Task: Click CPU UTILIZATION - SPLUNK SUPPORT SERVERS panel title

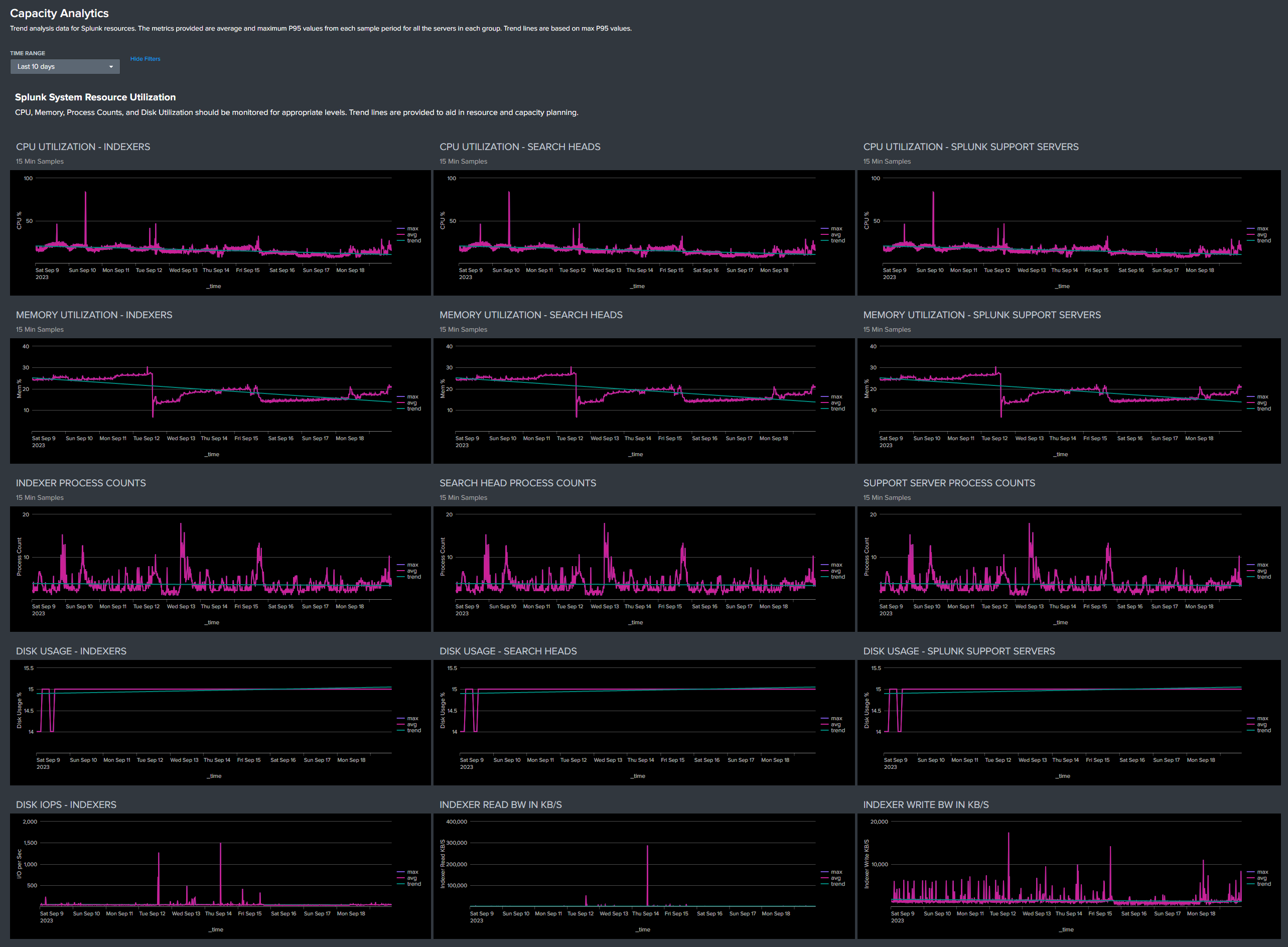Action: [971, 147]
